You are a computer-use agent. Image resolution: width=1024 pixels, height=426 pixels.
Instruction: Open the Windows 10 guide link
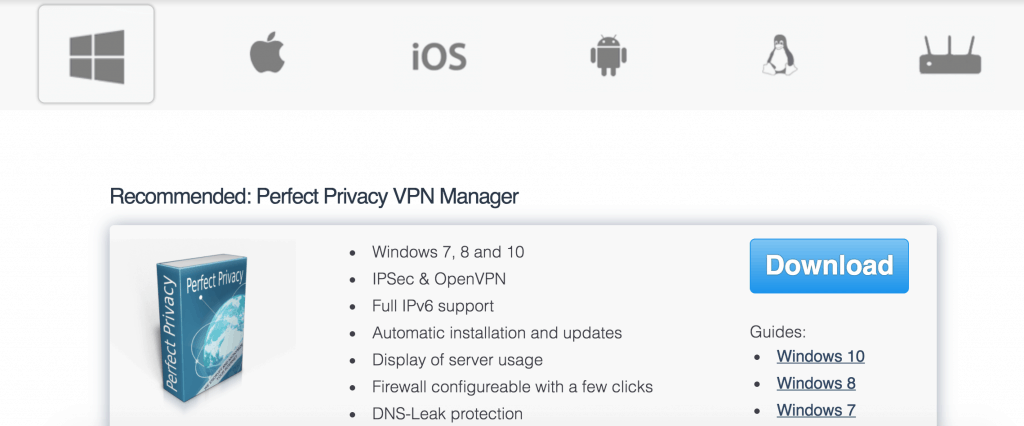coord(820,356)
